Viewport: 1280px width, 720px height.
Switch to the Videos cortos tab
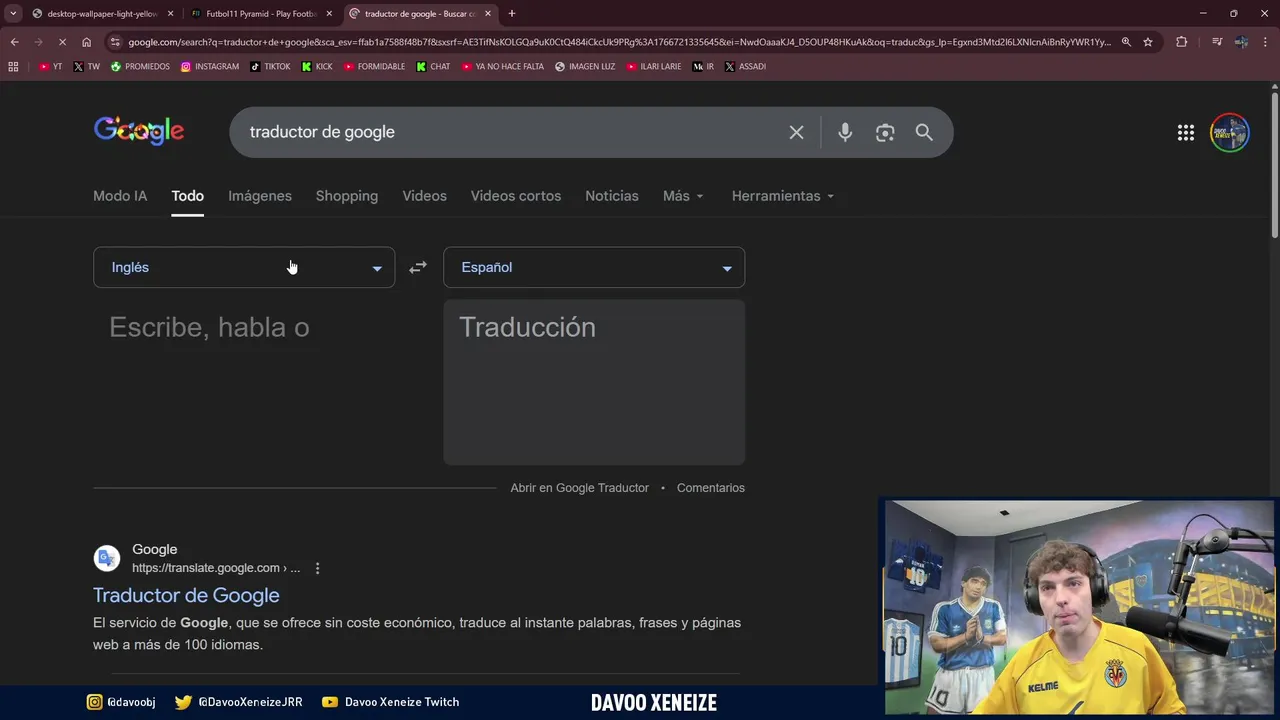pos(516,196)
